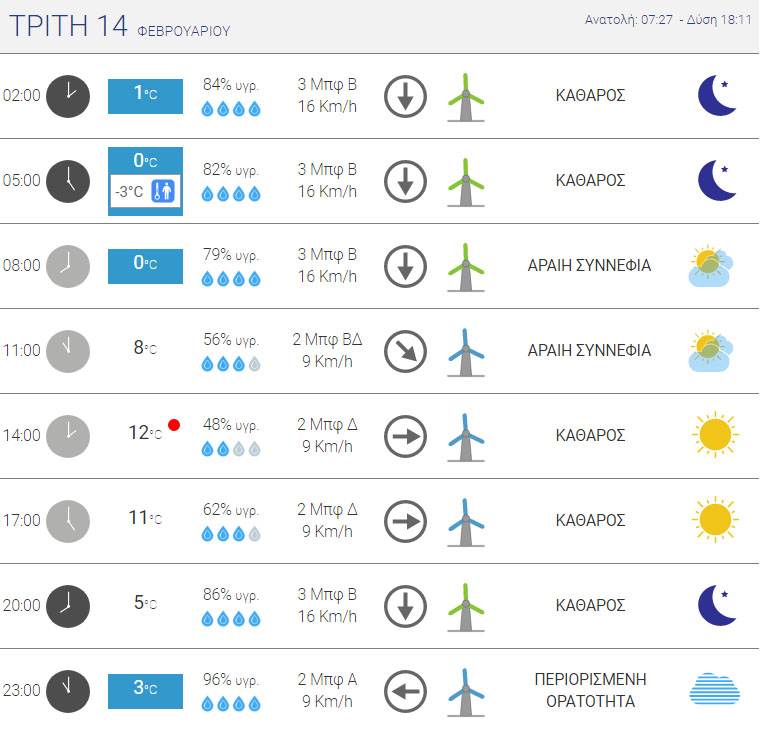Image resolution: width=762 pixels, height=729 pixels.
Task: Click the north wind arrow at 08:00
Action: tap(405, 266)
